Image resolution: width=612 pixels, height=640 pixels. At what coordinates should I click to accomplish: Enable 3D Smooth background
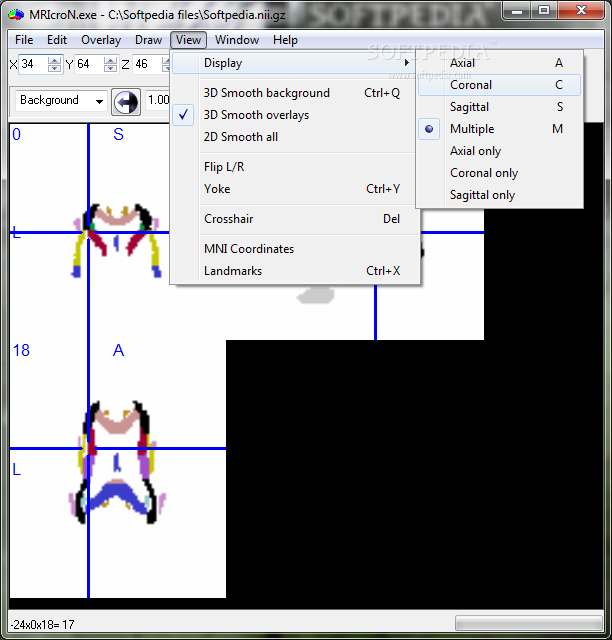click(x=293, y=93)
